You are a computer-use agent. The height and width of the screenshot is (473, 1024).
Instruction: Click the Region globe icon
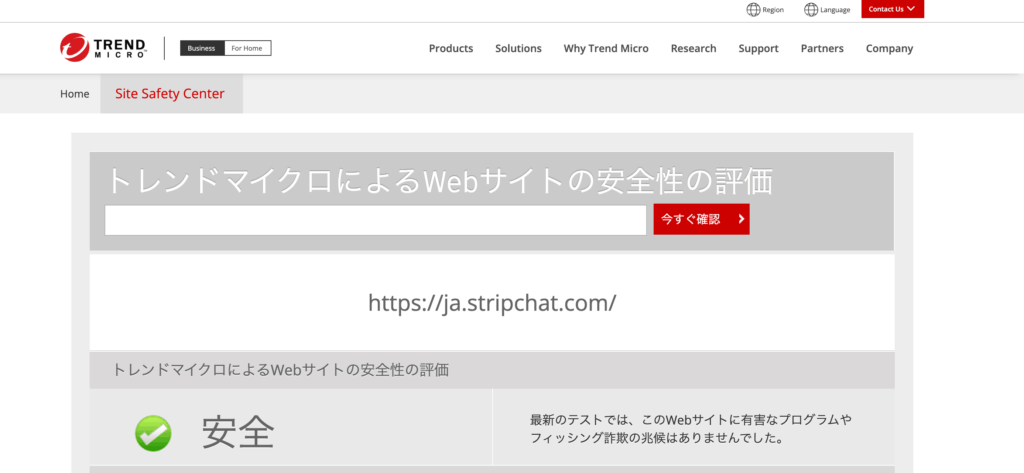[x=754, y=9]
